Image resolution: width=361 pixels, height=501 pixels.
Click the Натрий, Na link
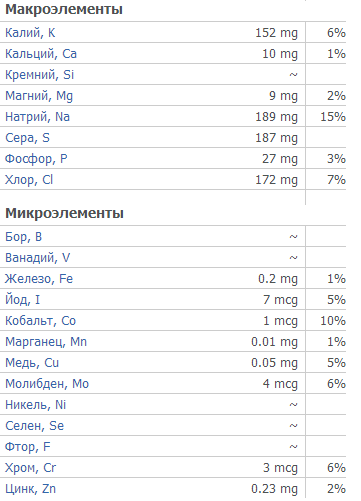pos(37,117)
